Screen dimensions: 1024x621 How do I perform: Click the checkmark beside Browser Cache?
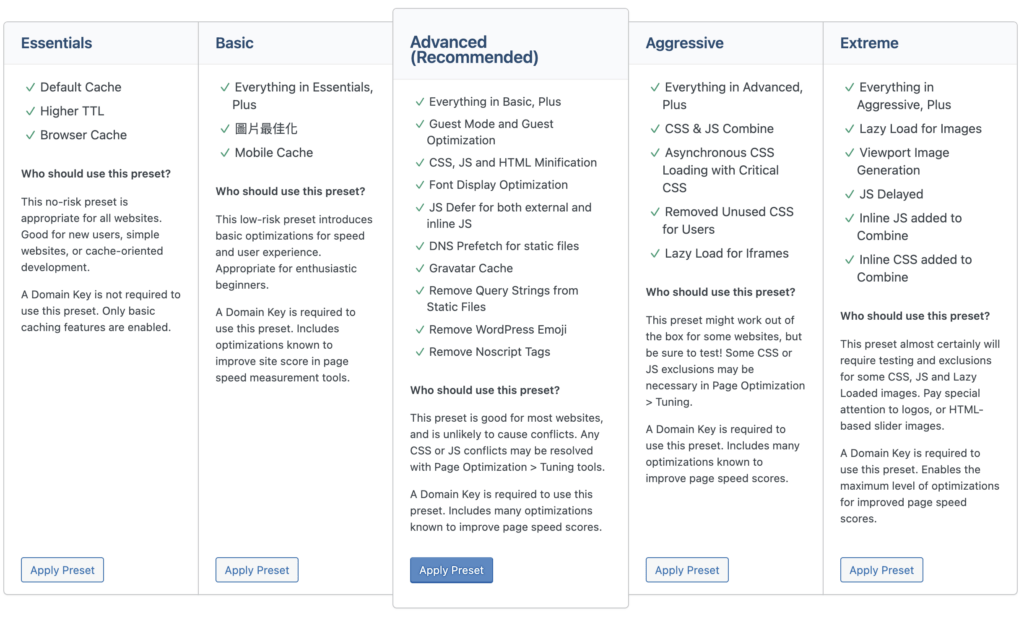[x=31, y=135]
